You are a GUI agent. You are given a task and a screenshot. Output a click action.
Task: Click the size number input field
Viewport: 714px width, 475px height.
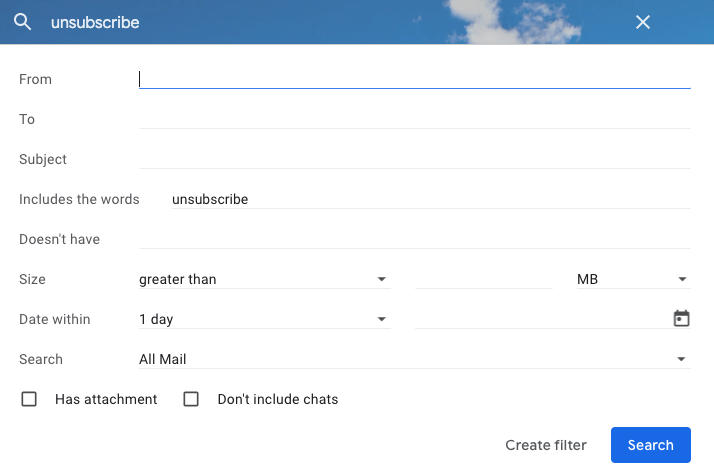483,279
